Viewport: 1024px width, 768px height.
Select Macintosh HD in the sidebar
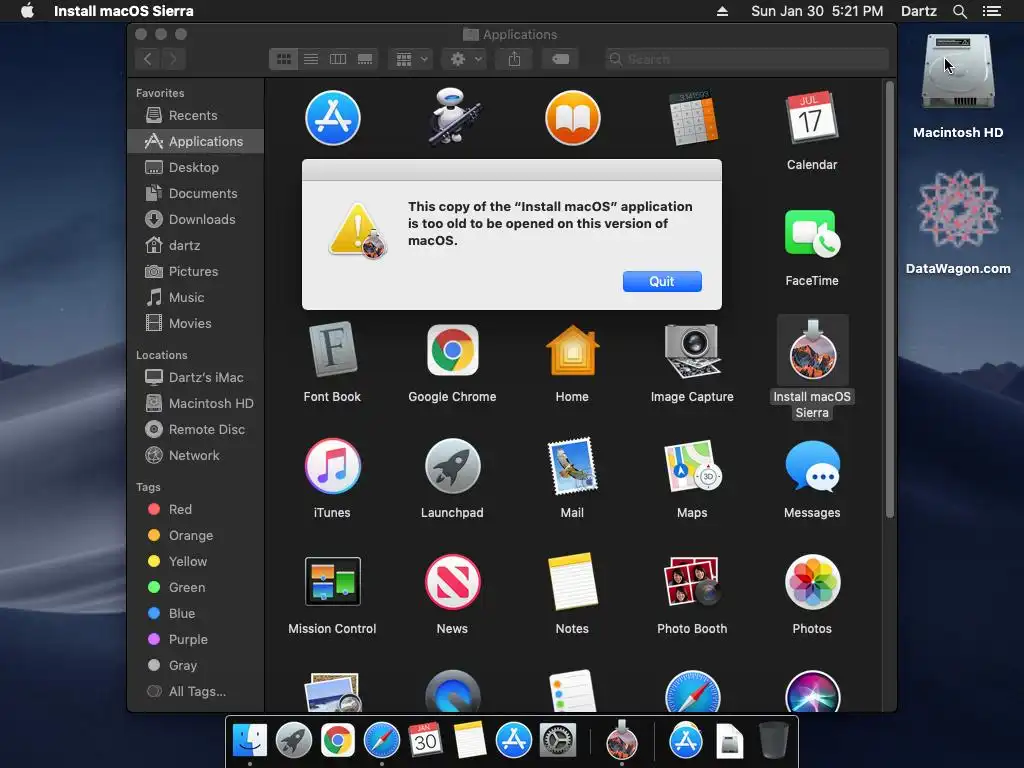coord(195,404)
